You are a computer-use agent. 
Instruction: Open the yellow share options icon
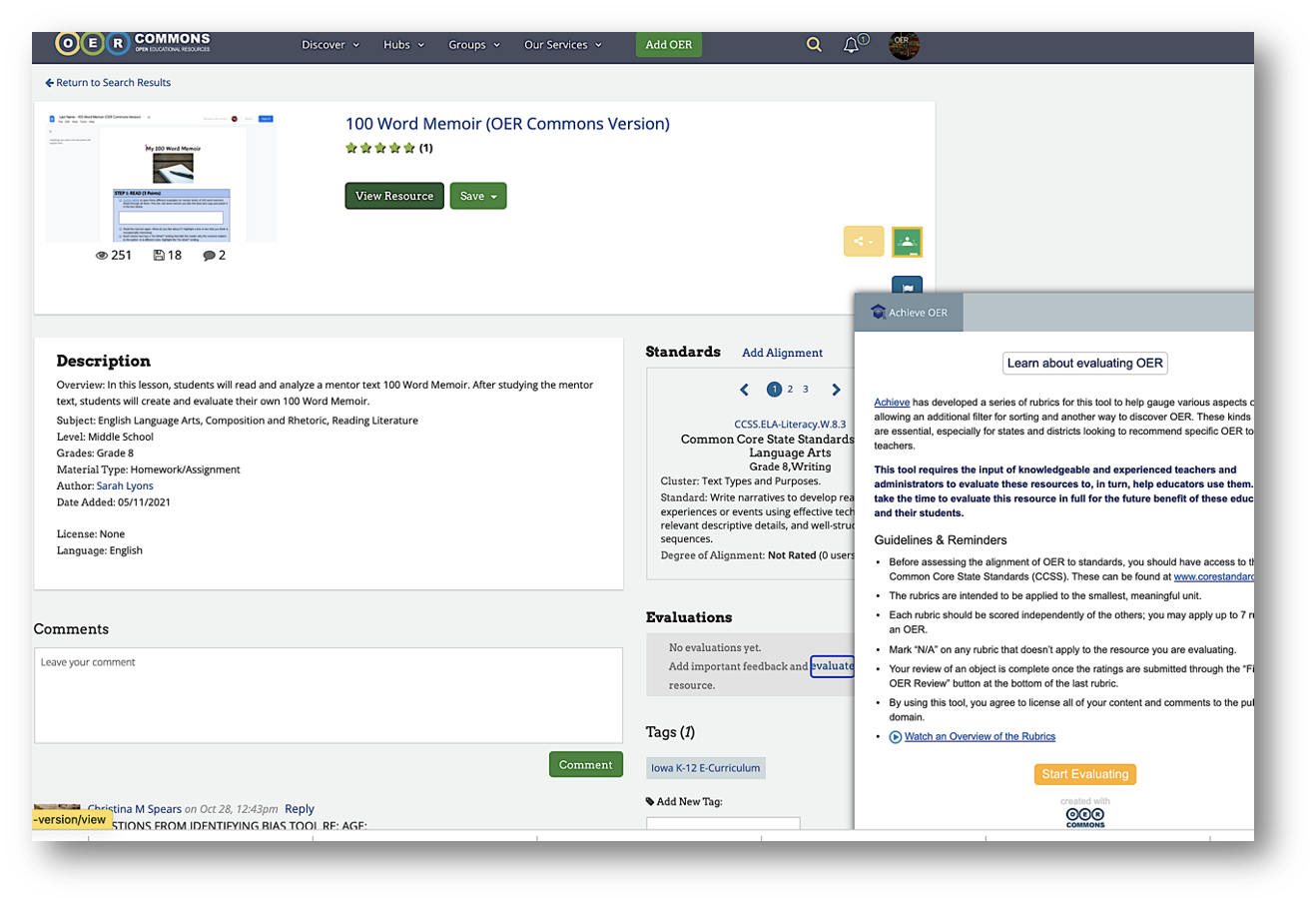863,241
